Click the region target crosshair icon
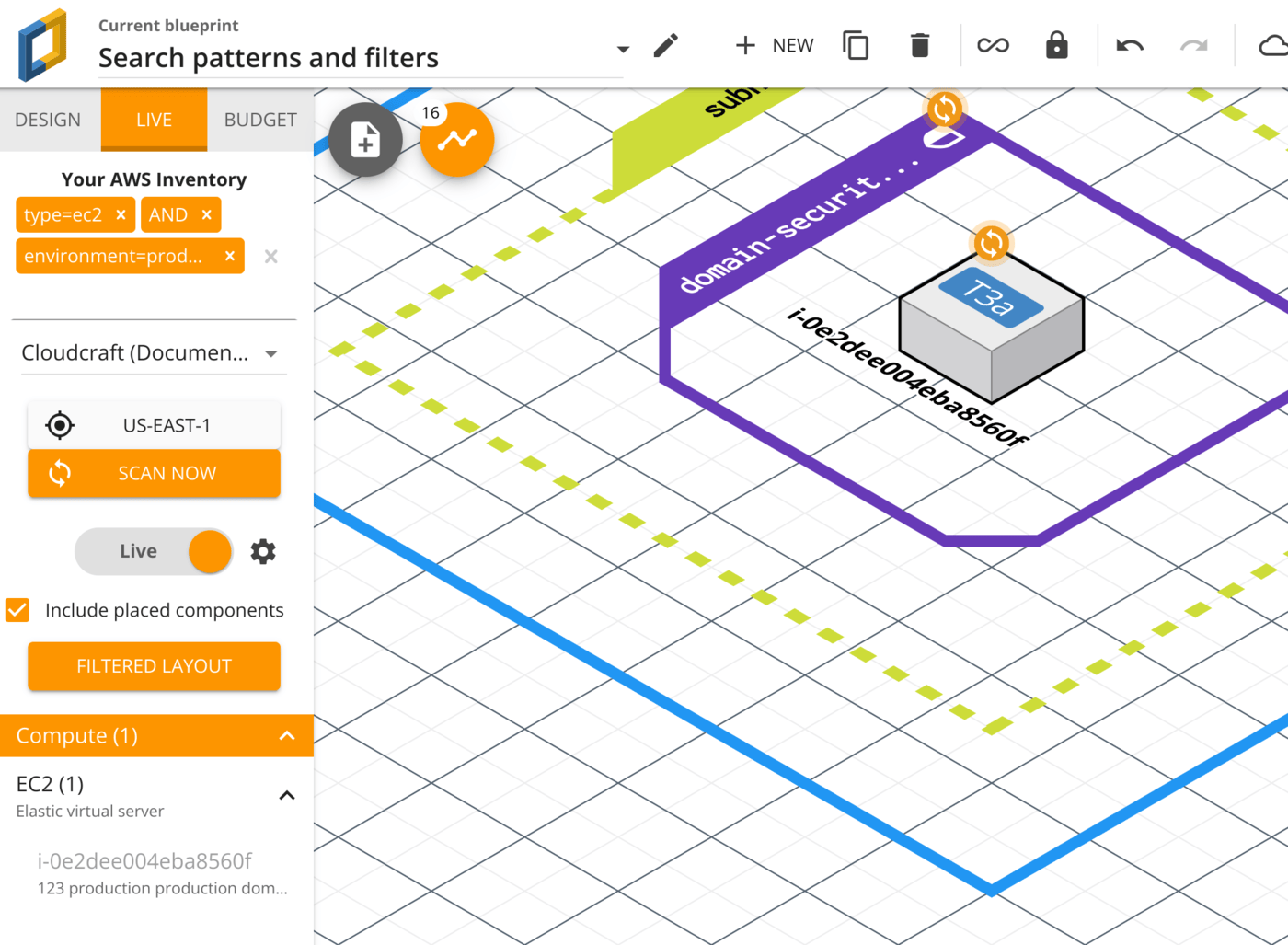This screenshot has width=1288, height=945. click(x=60, y=425)
